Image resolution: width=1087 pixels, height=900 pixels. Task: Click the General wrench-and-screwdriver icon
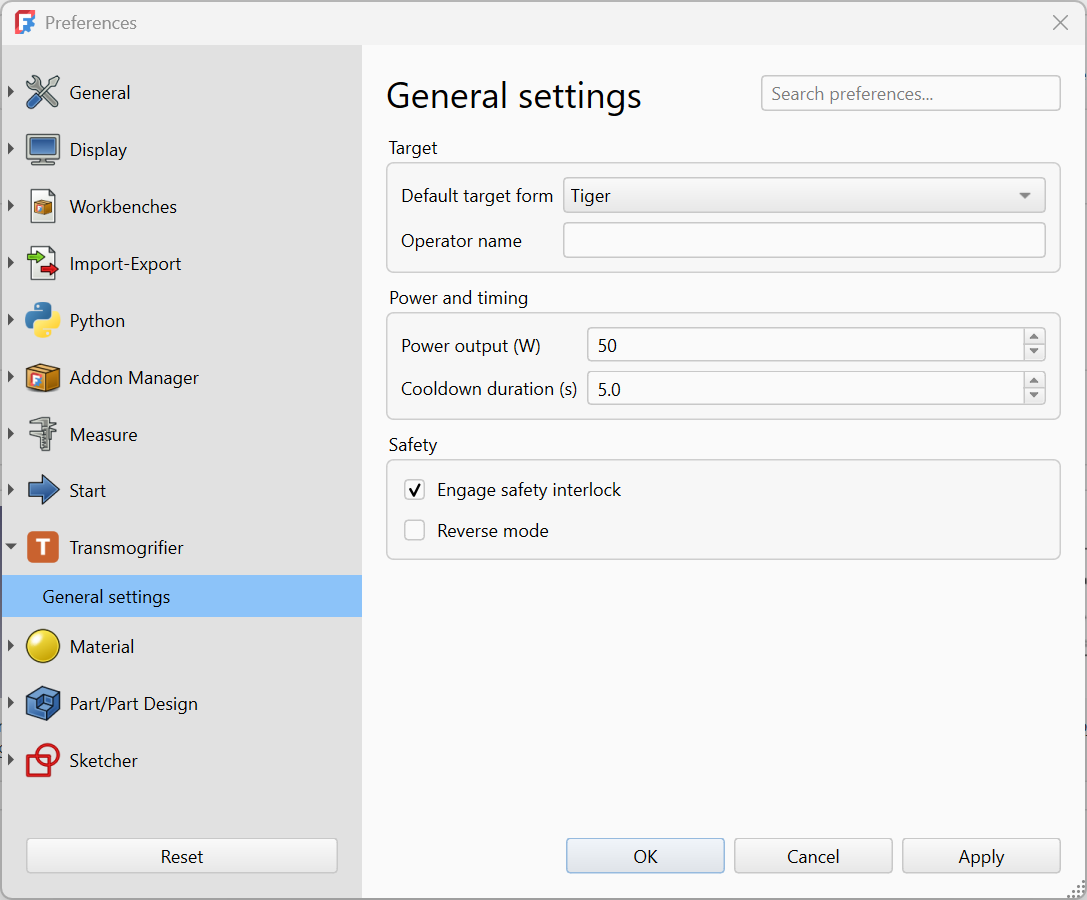[42, 92]
